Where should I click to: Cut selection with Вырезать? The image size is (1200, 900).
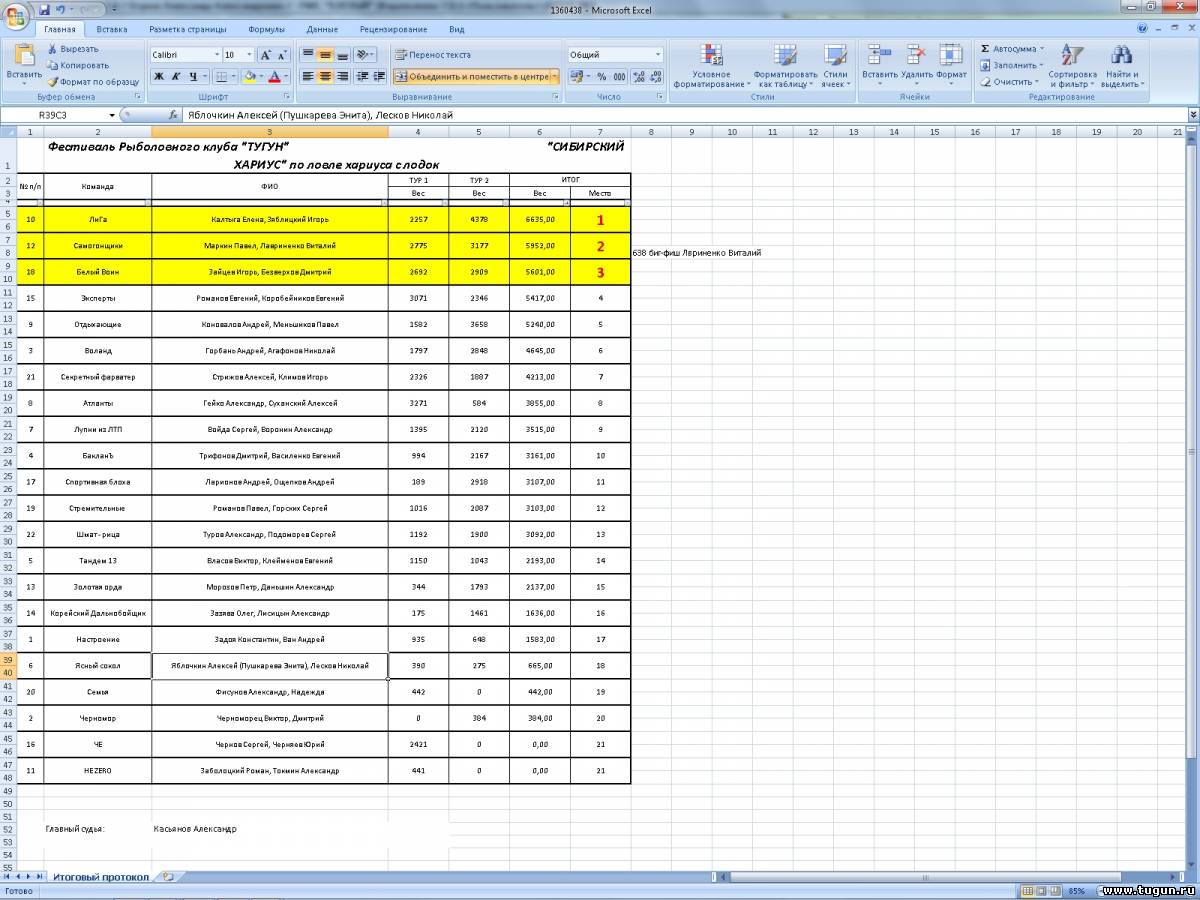pyautogui.click(x=73, y=48)
